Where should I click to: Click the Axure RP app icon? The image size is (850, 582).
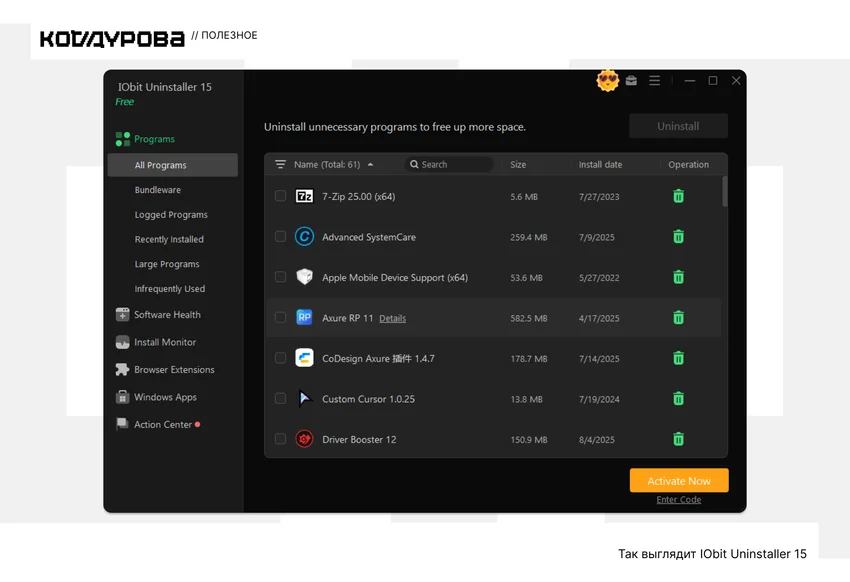304,318
